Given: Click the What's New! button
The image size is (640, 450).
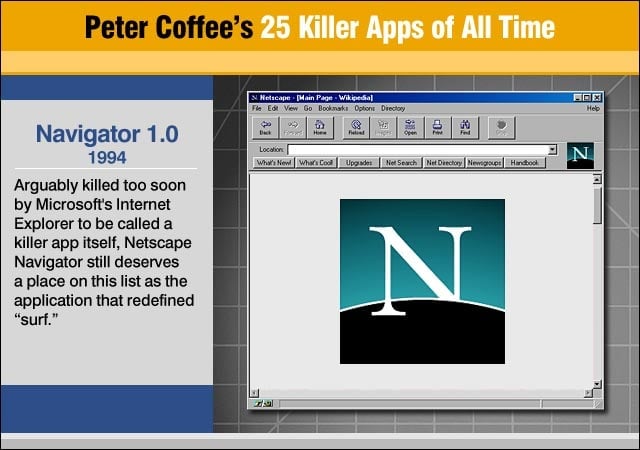Looking at the screenshot, I should click(x=273, y=163).
